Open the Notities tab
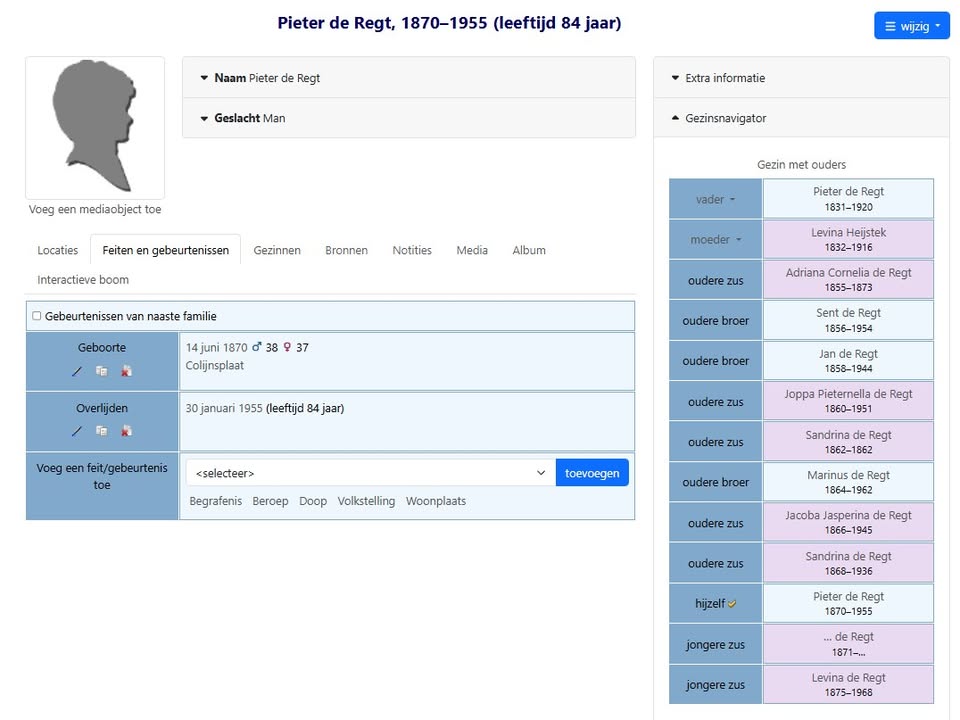This screenshot has width=960, height=720. click(x=411, y=250)
